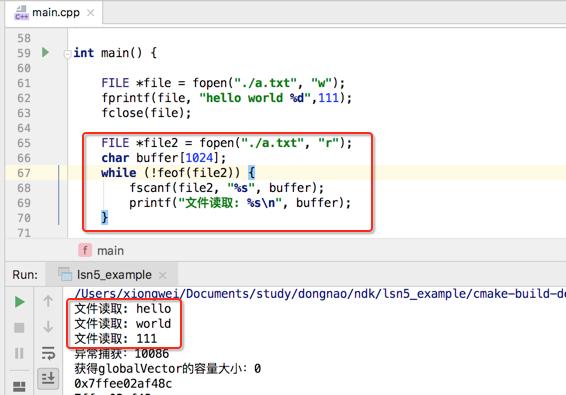Click the printf '文件读取' code line
Image resolution: width=566 pixels, height=395 pixels.
coord(240,203)
